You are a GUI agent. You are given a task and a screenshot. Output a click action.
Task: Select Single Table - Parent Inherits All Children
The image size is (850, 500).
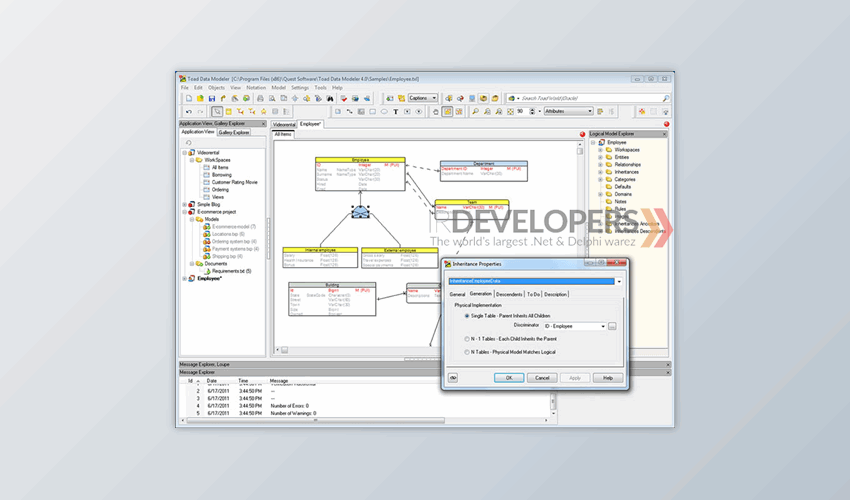(466, 315)
